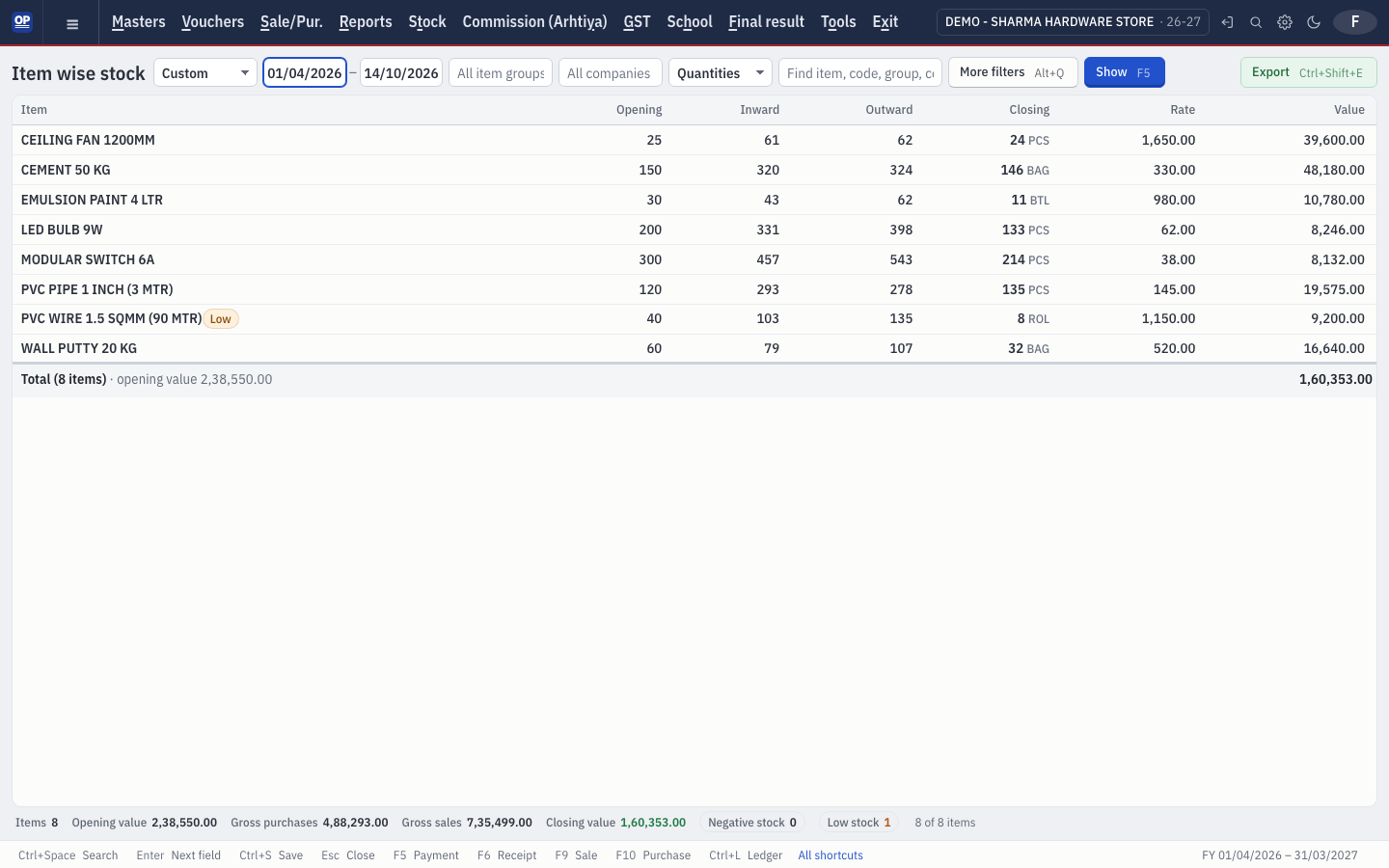The width and height of the screenshot is (1389, 868).
Task: Open settings gear icon
Action: (1285, 22)
